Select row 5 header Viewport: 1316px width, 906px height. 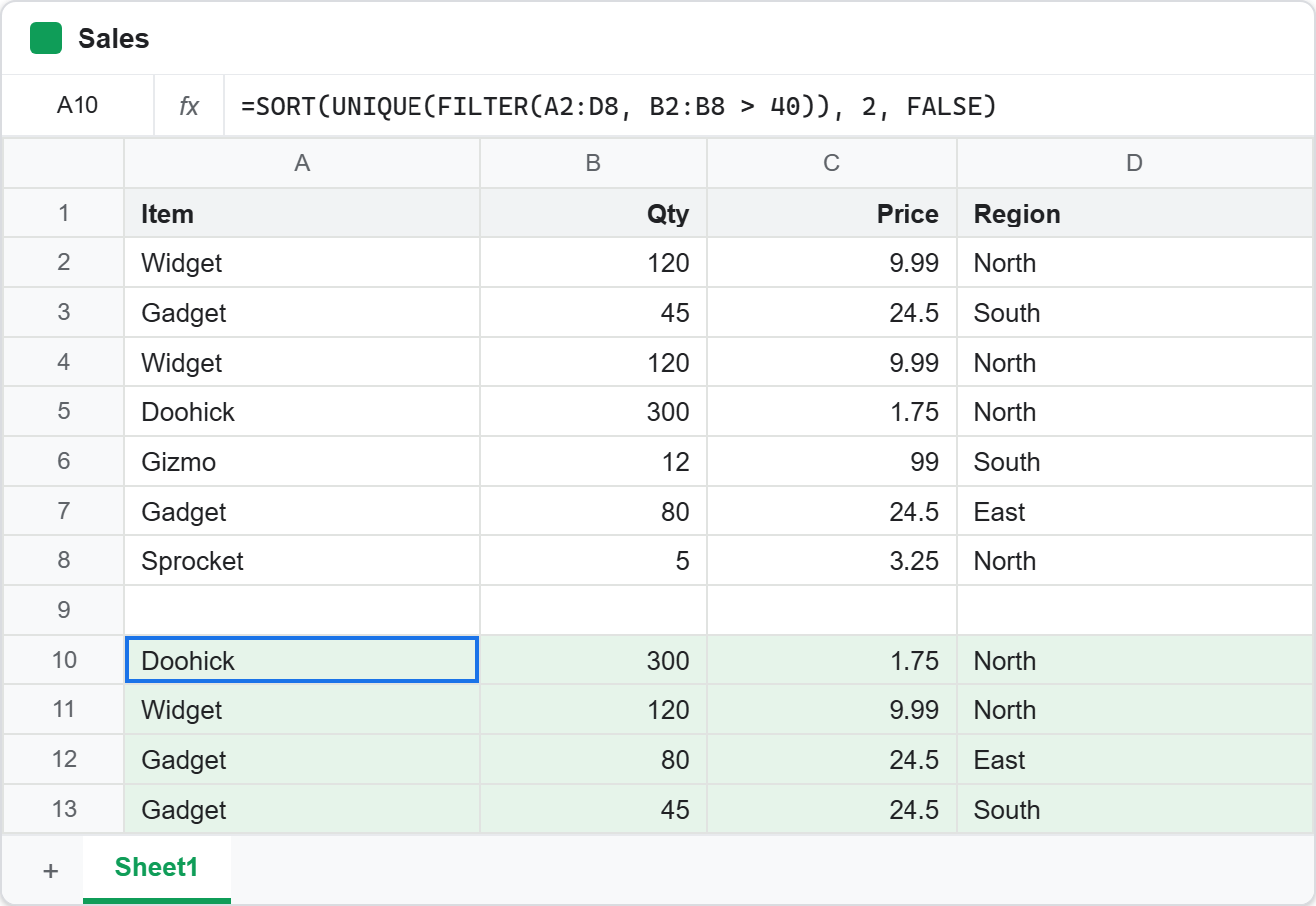pos(64,411)
